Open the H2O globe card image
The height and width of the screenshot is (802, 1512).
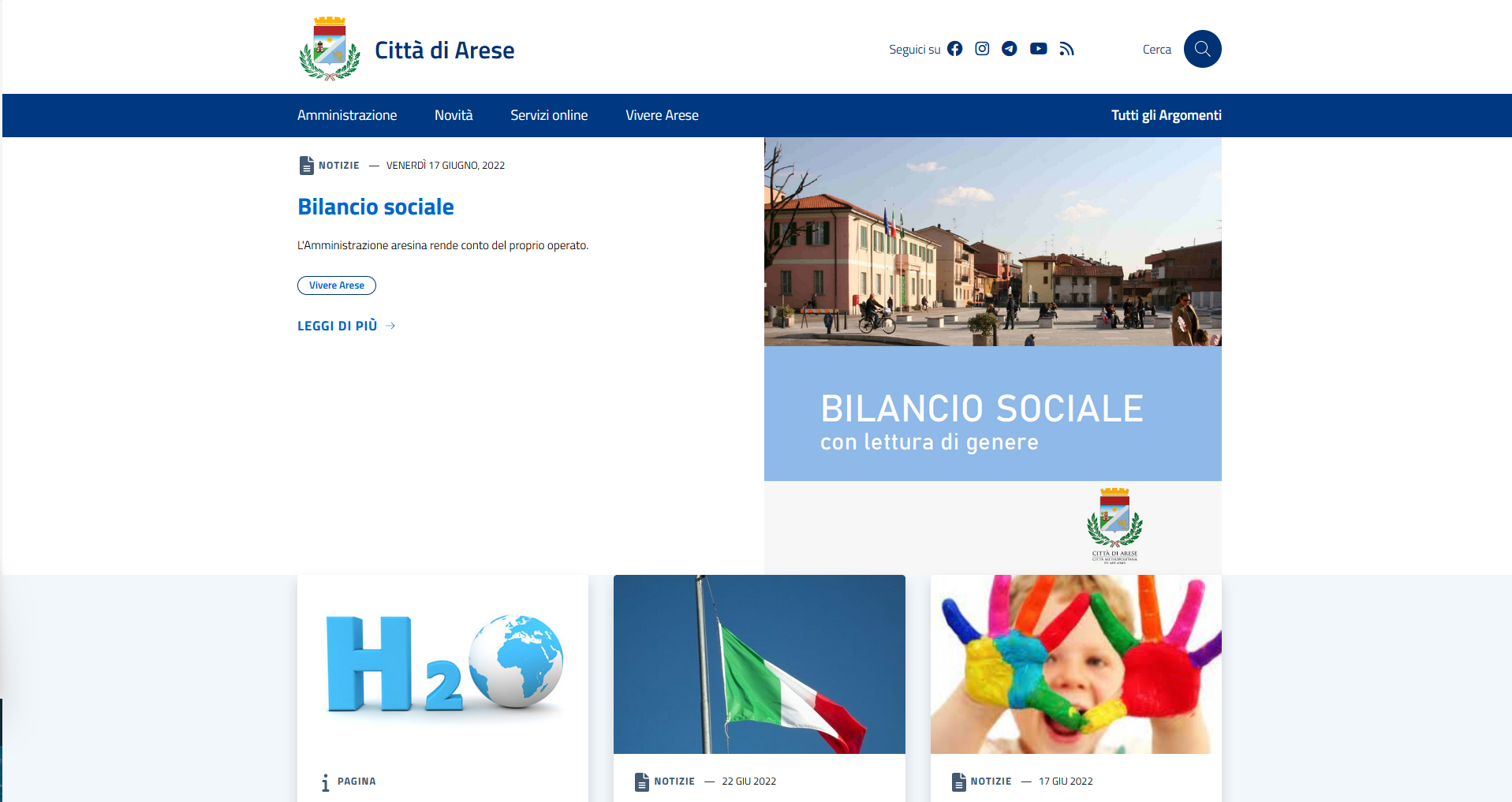442,664
